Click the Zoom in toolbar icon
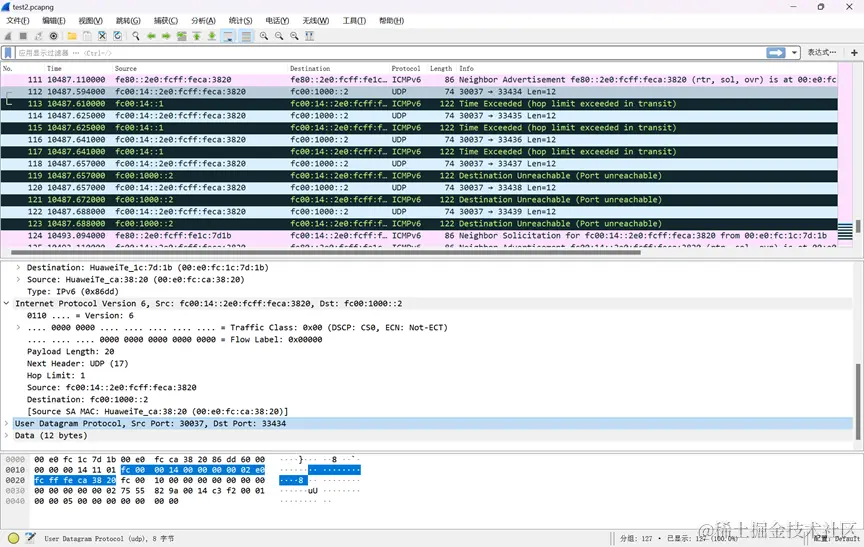864x547 pixels. click(264, 36)
